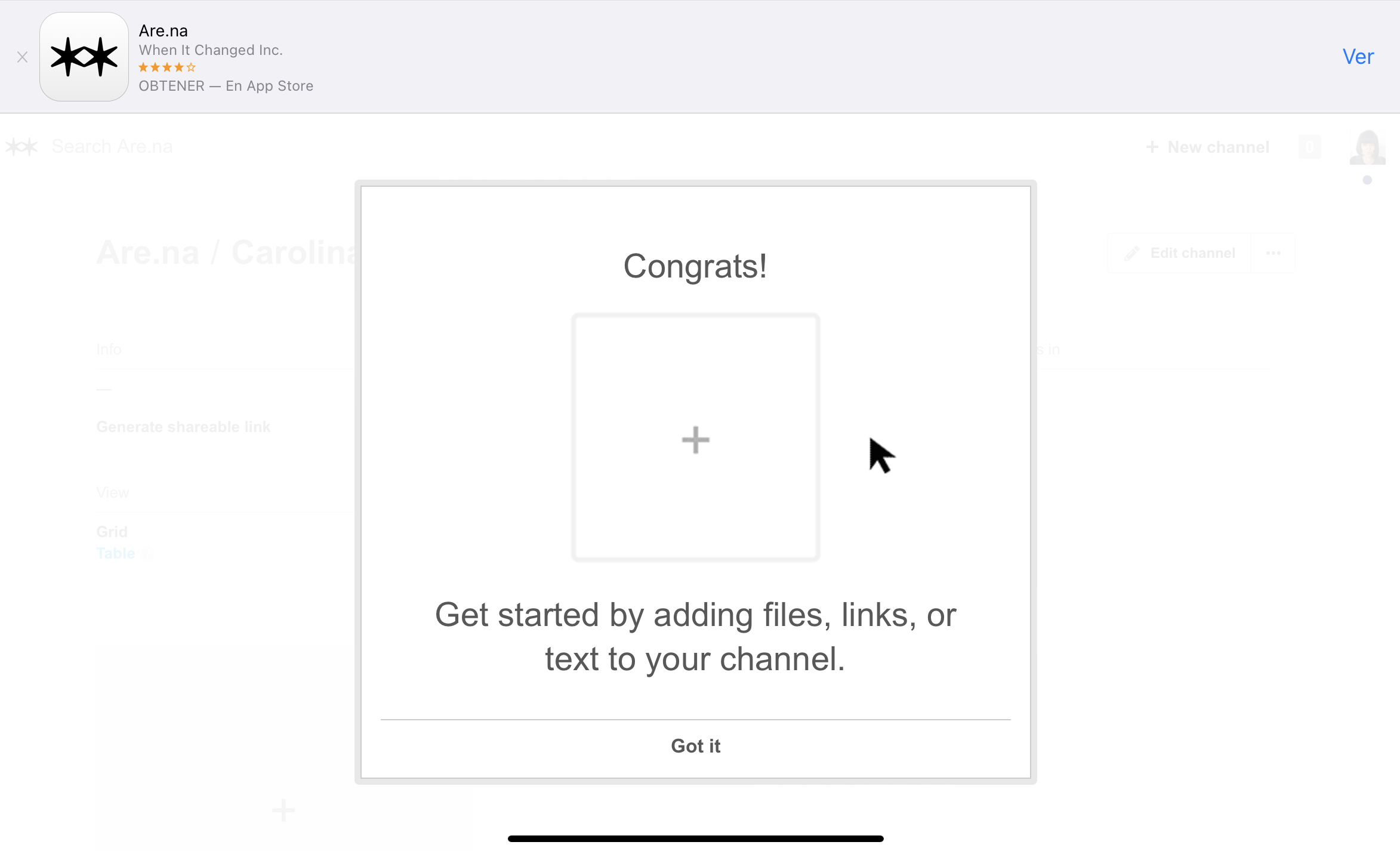This screenshot has width=1400, height=851.
Task: Focus the Search Are.na field
Action: click(x=112, y=147)
